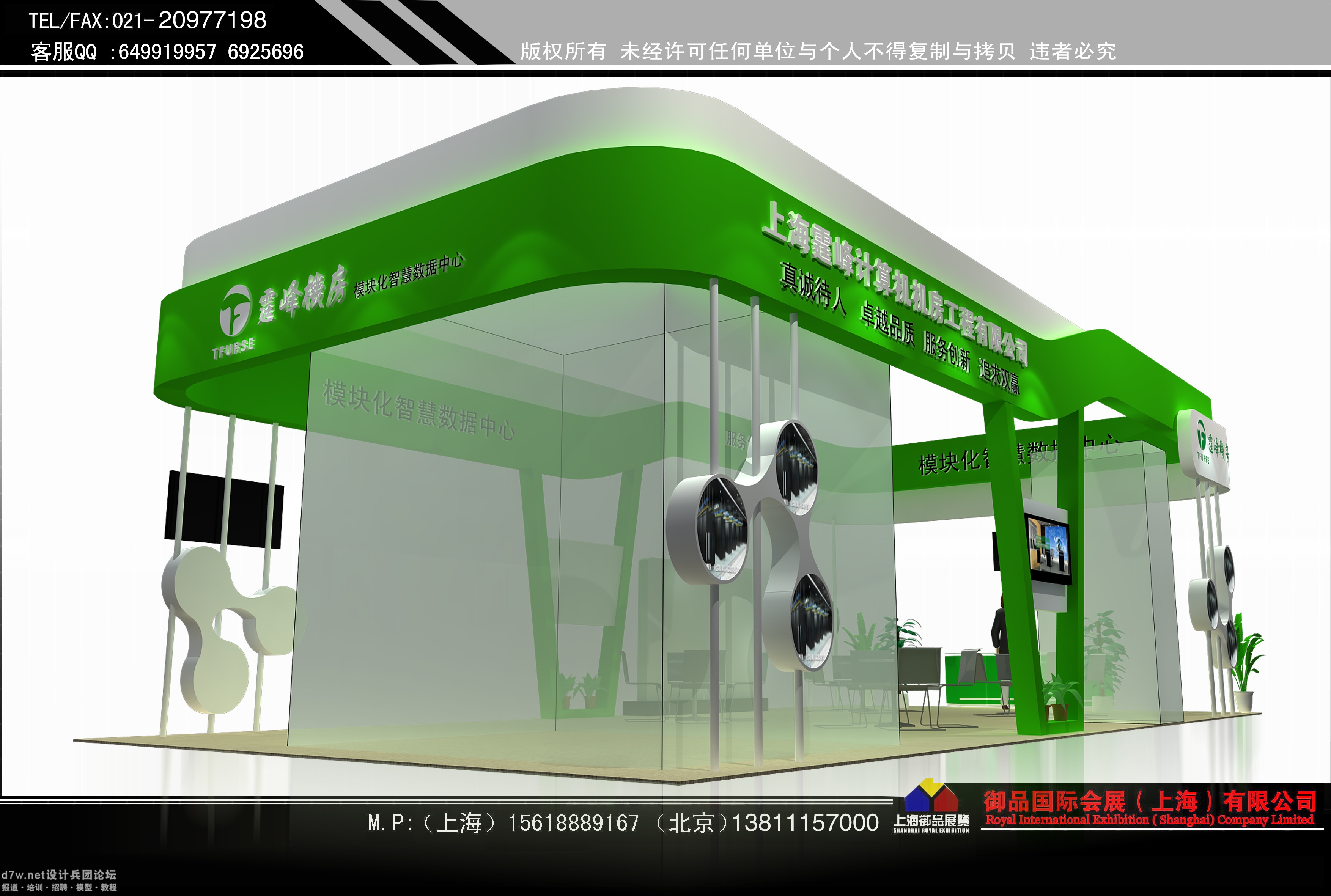Click the 追求双赢 slogan words
Screen dimensions: 1331x896
(x=999, y=376)
